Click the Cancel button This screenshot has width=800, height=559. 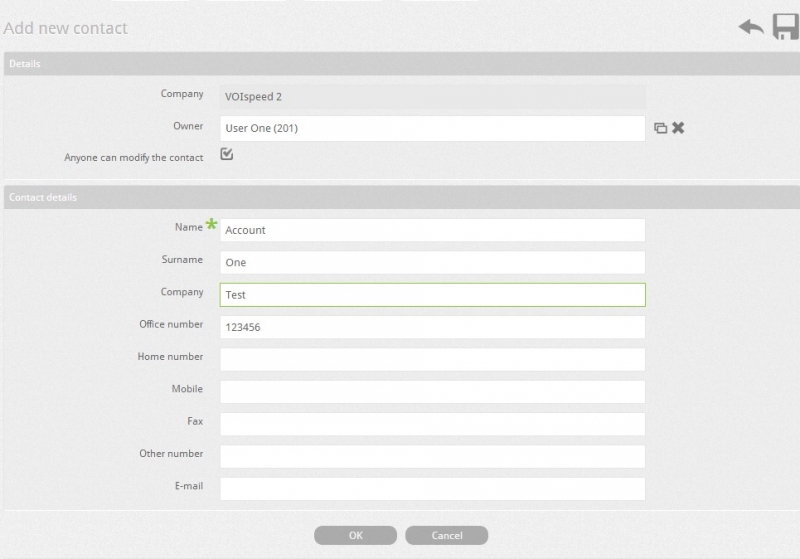(446, 535)
